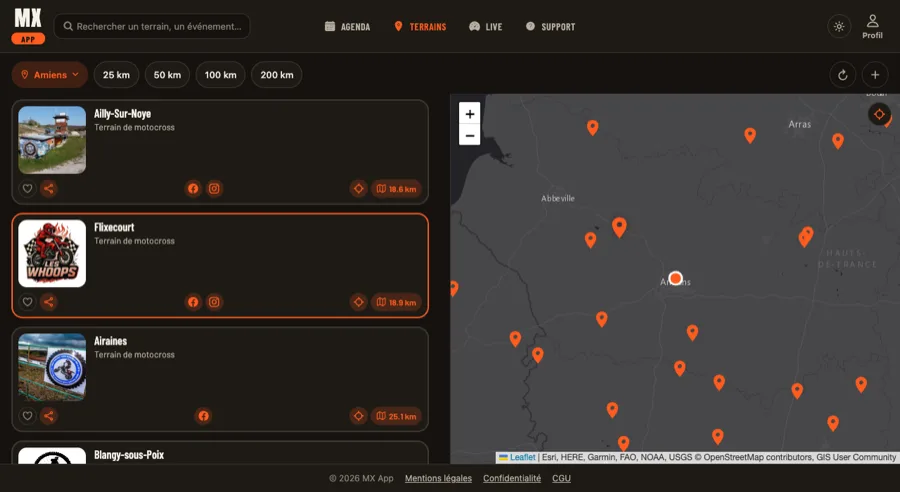Open Confidentialité link

512,478
